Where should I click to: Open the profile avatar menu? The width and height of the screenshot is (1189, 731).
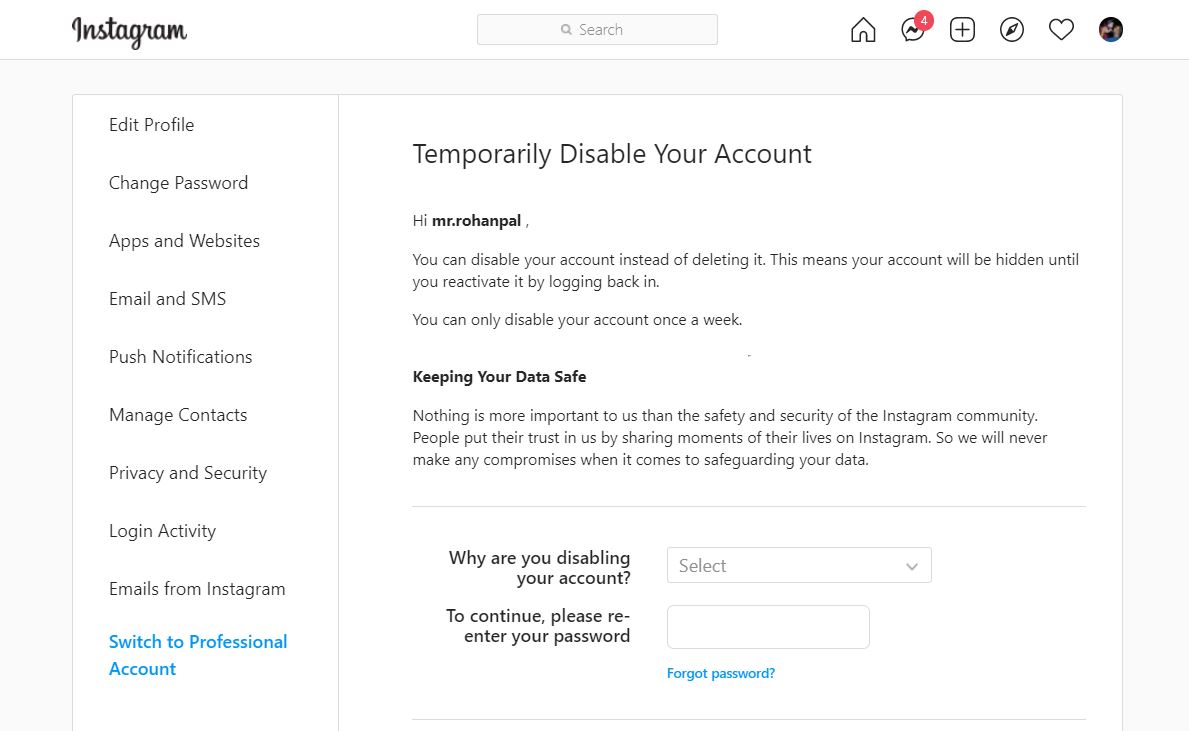(x=1111, y=30)
